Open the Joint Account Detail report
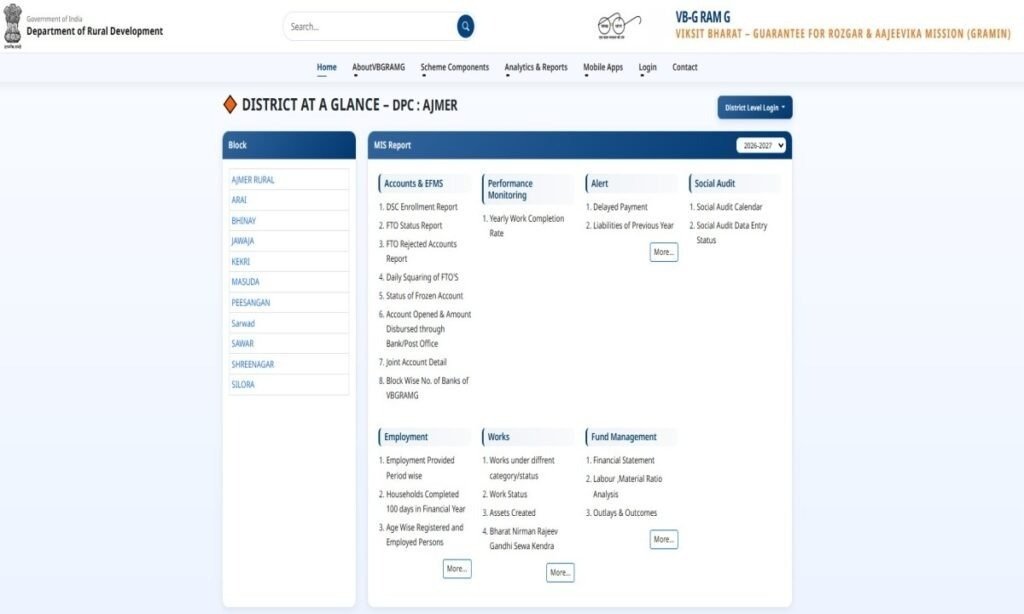 pos(416,363)
